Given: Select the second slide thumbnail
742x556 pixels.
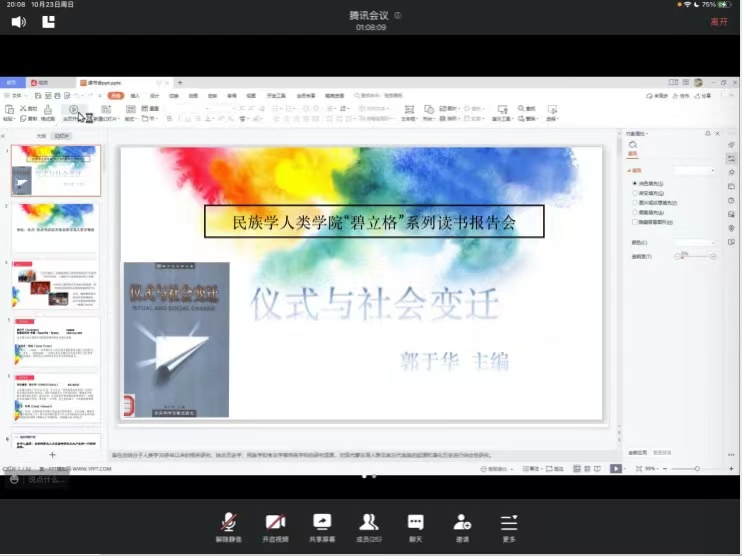Looking at the screenshot, I should [56, 226].
